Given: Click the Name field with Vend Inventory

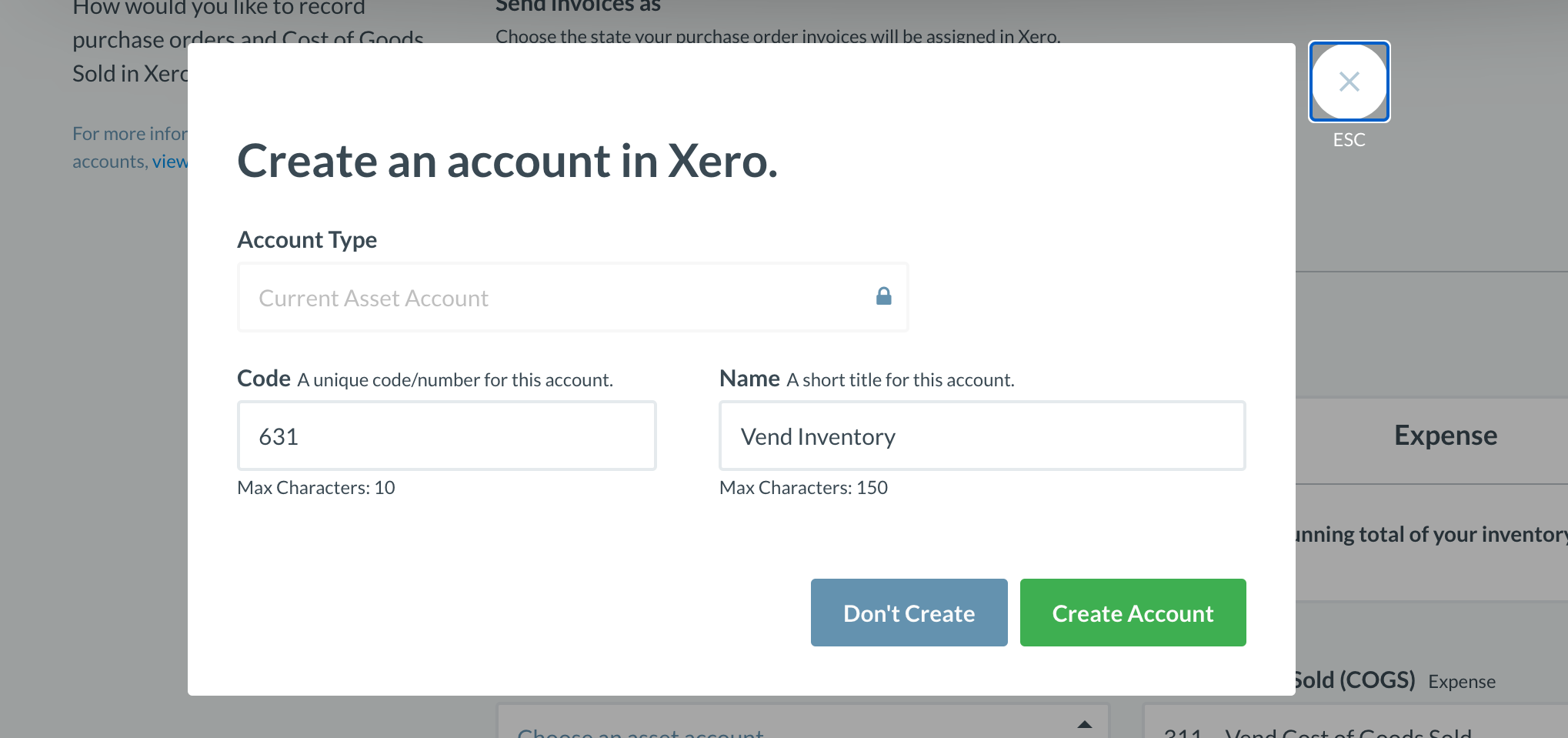Looking at the screenshot, I should 982,436.
